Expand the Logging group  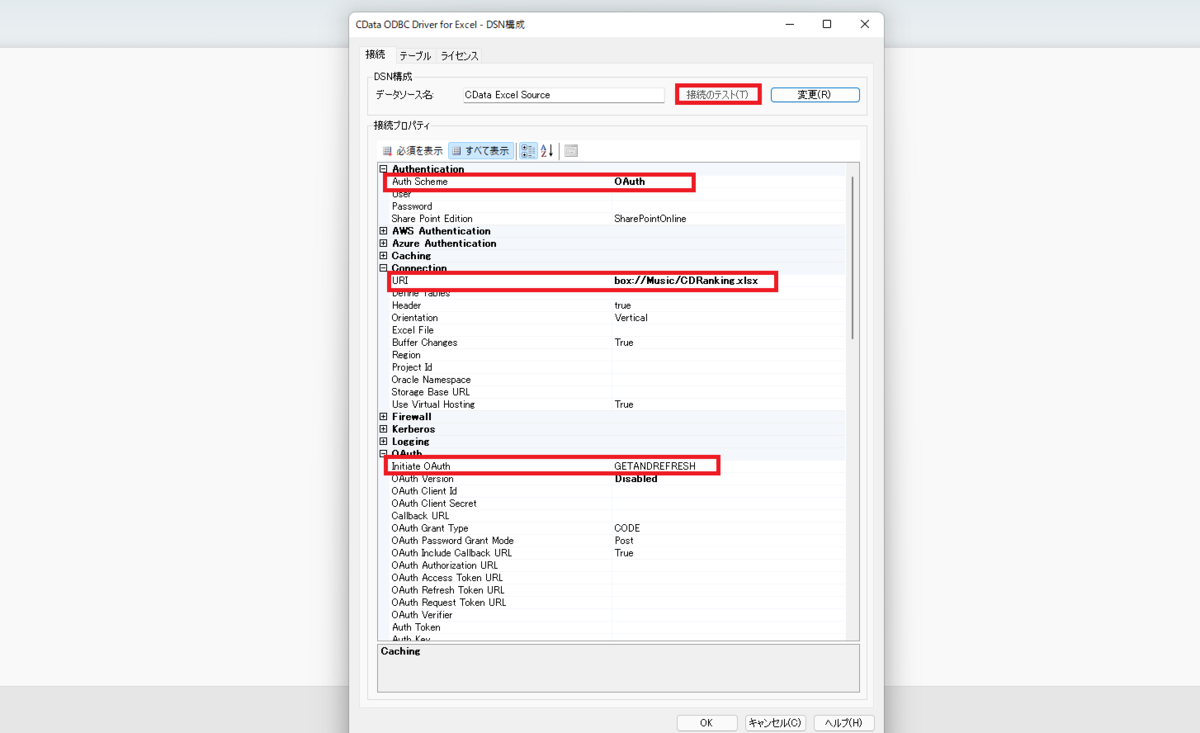click(x=383, y=441)
